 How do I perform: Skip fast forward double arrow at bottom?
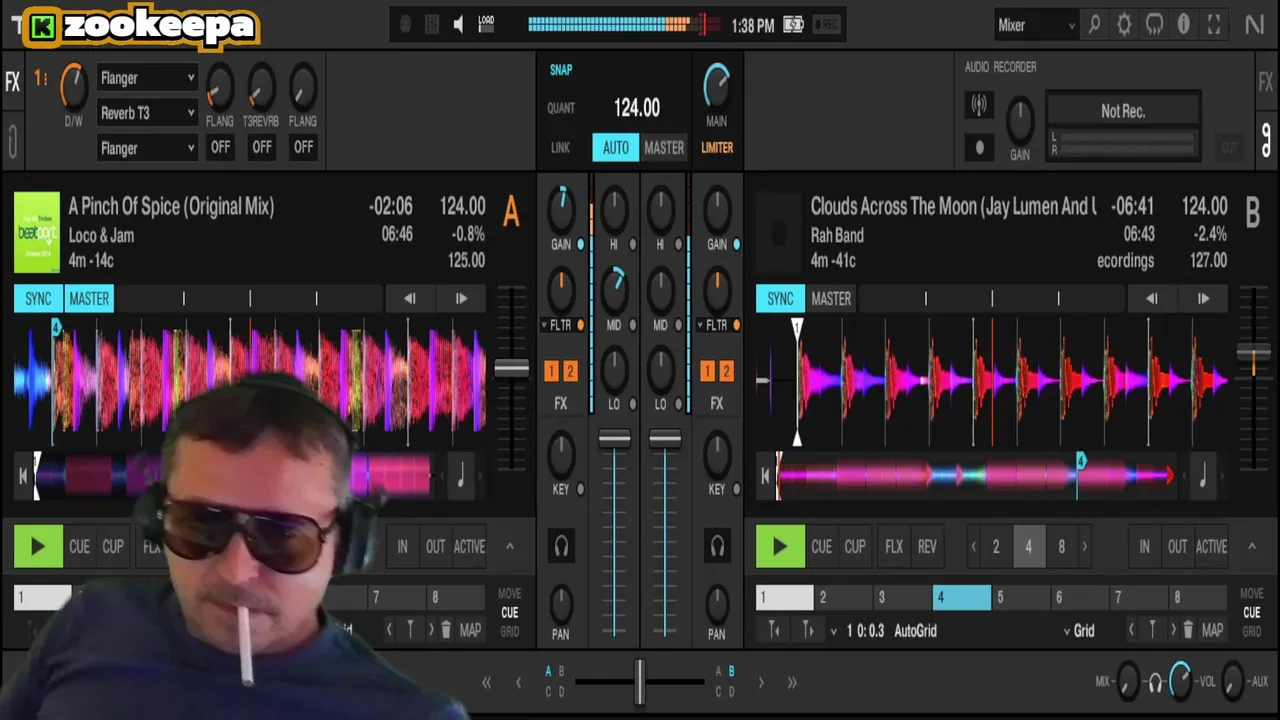coord(791,683)
